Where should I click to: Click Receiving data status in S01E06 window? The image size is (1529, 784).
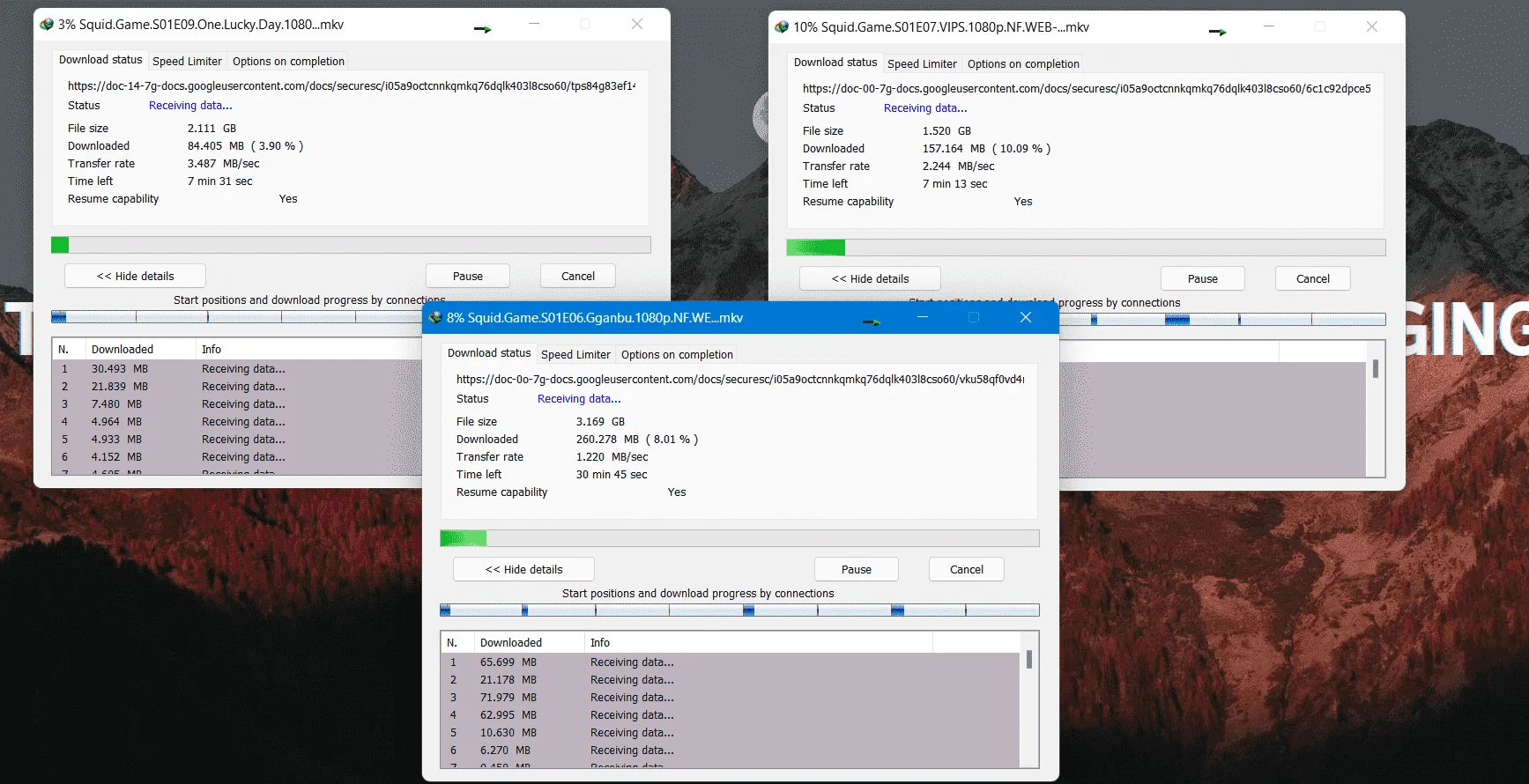pos(579,398)
